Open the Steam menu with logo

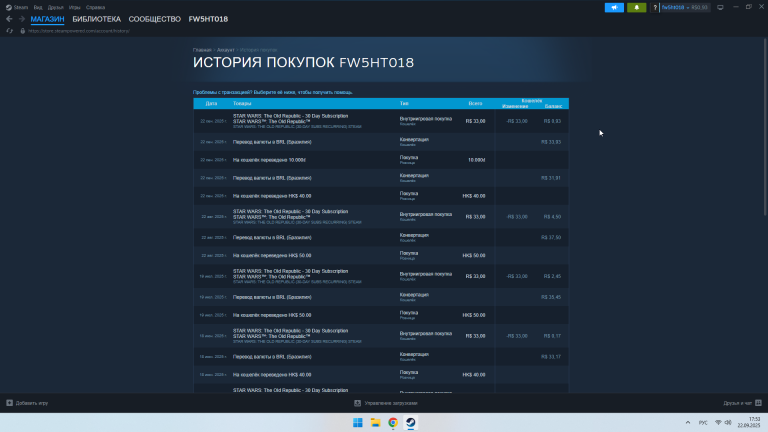17,7
